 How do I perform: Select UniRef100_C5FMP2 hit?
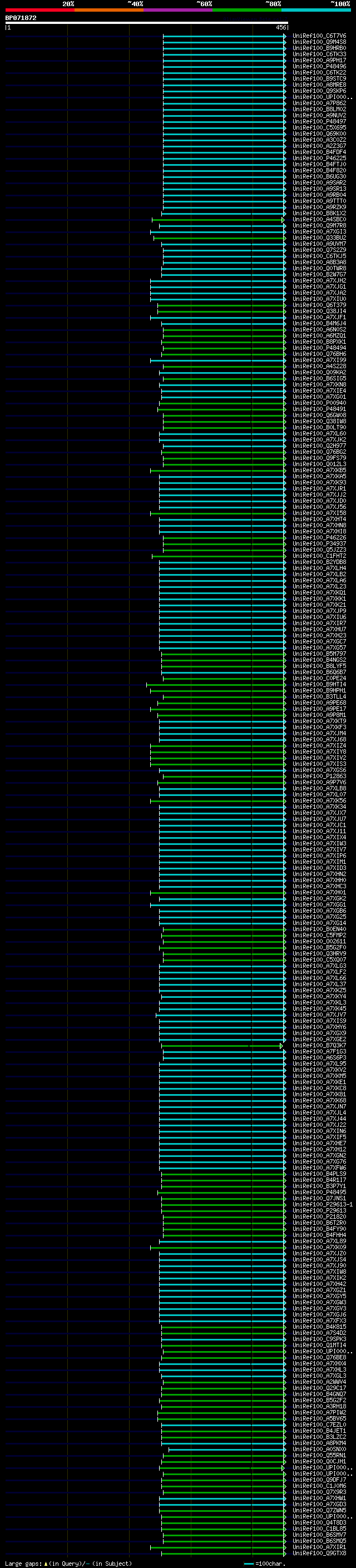pyautogui.click(x=319, y=935)
